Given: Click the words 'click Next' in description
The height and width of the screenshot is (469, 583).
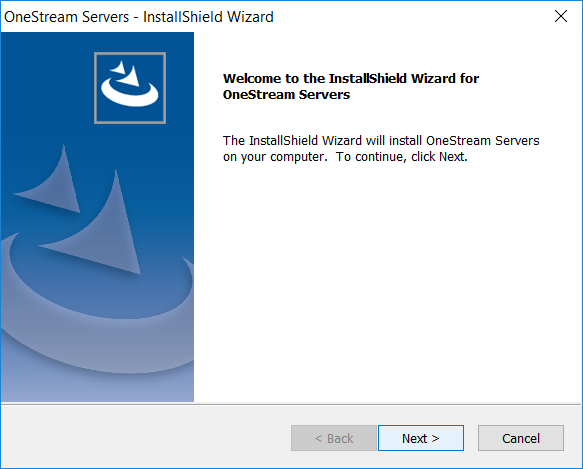Looking at the screenshot, I should [438, 157].
